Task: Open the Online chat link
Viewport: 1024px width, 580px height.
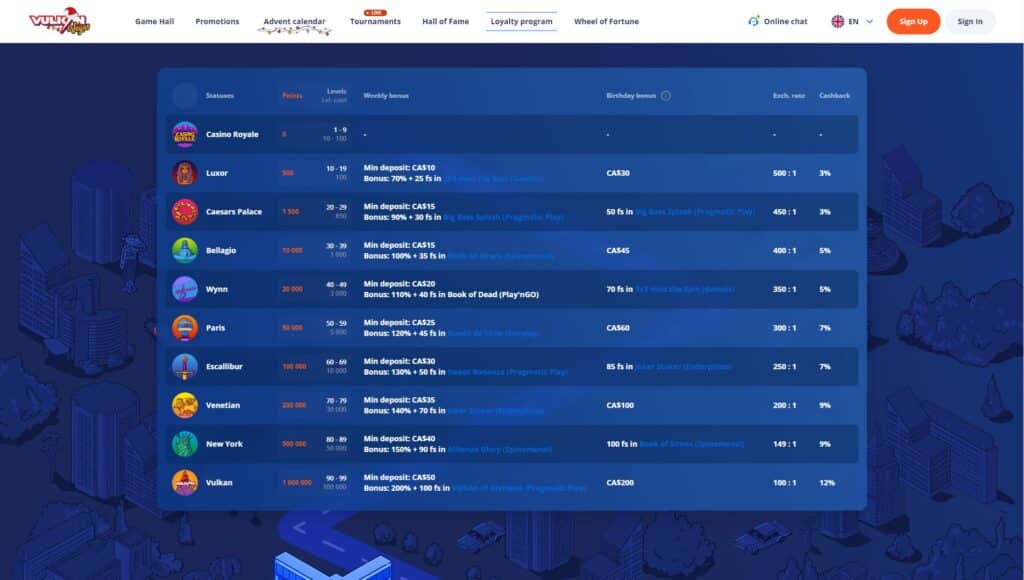Action: click(x=786, y=22)
